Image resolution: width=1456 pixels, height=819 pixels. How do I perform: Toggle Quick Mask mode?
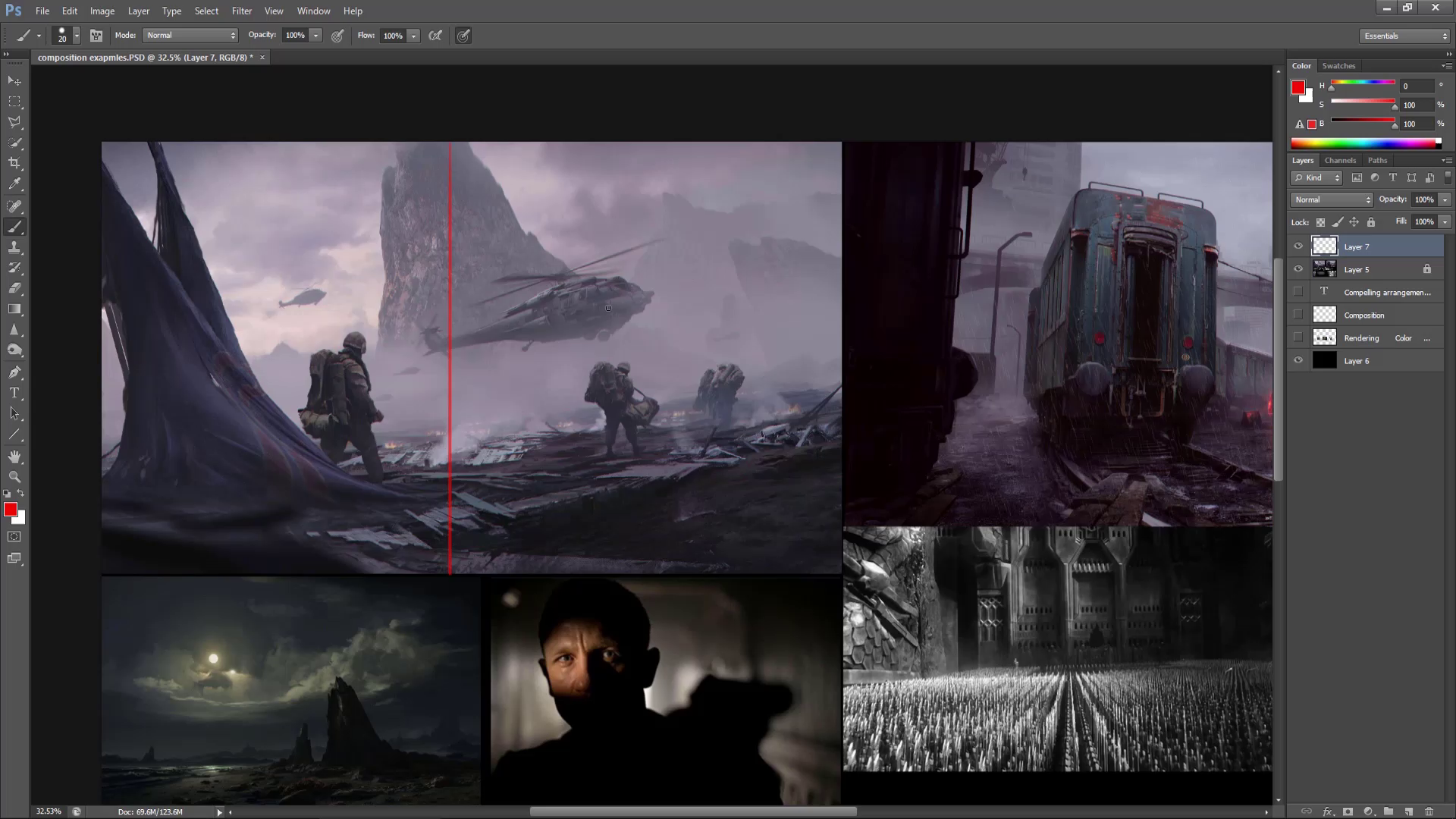(14, 537)
